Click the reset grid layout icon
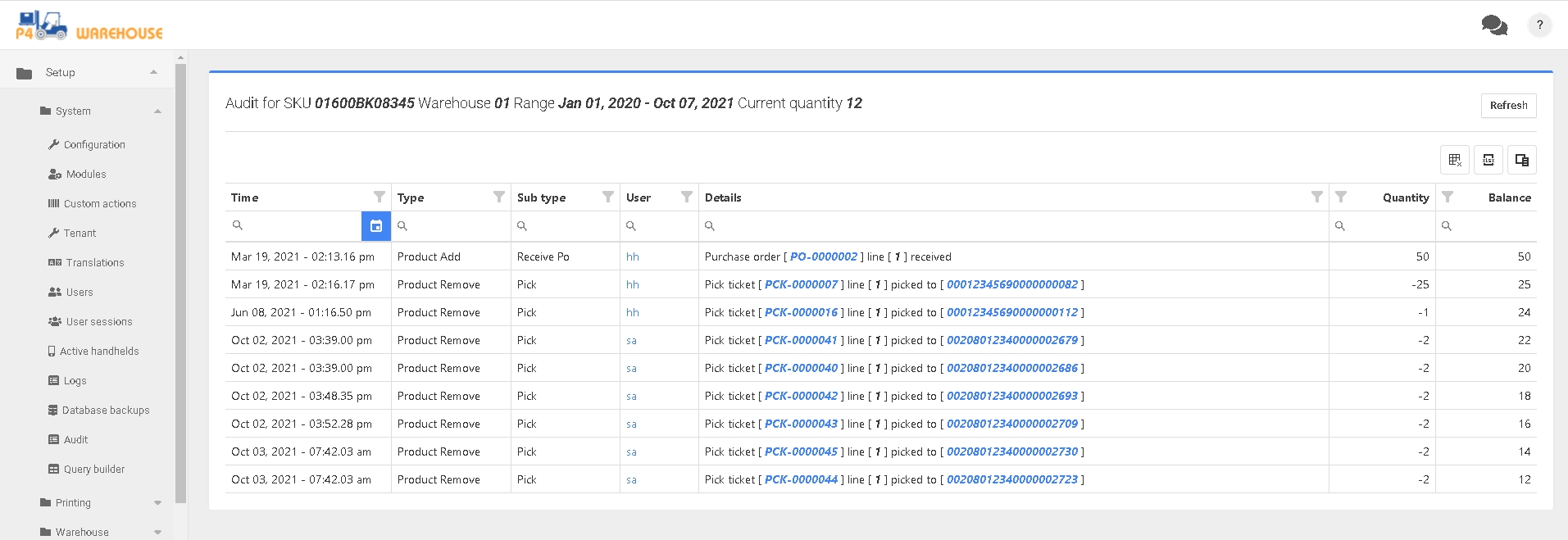Viewport: 1568px width, 540px height. [x=1455, y=160]
